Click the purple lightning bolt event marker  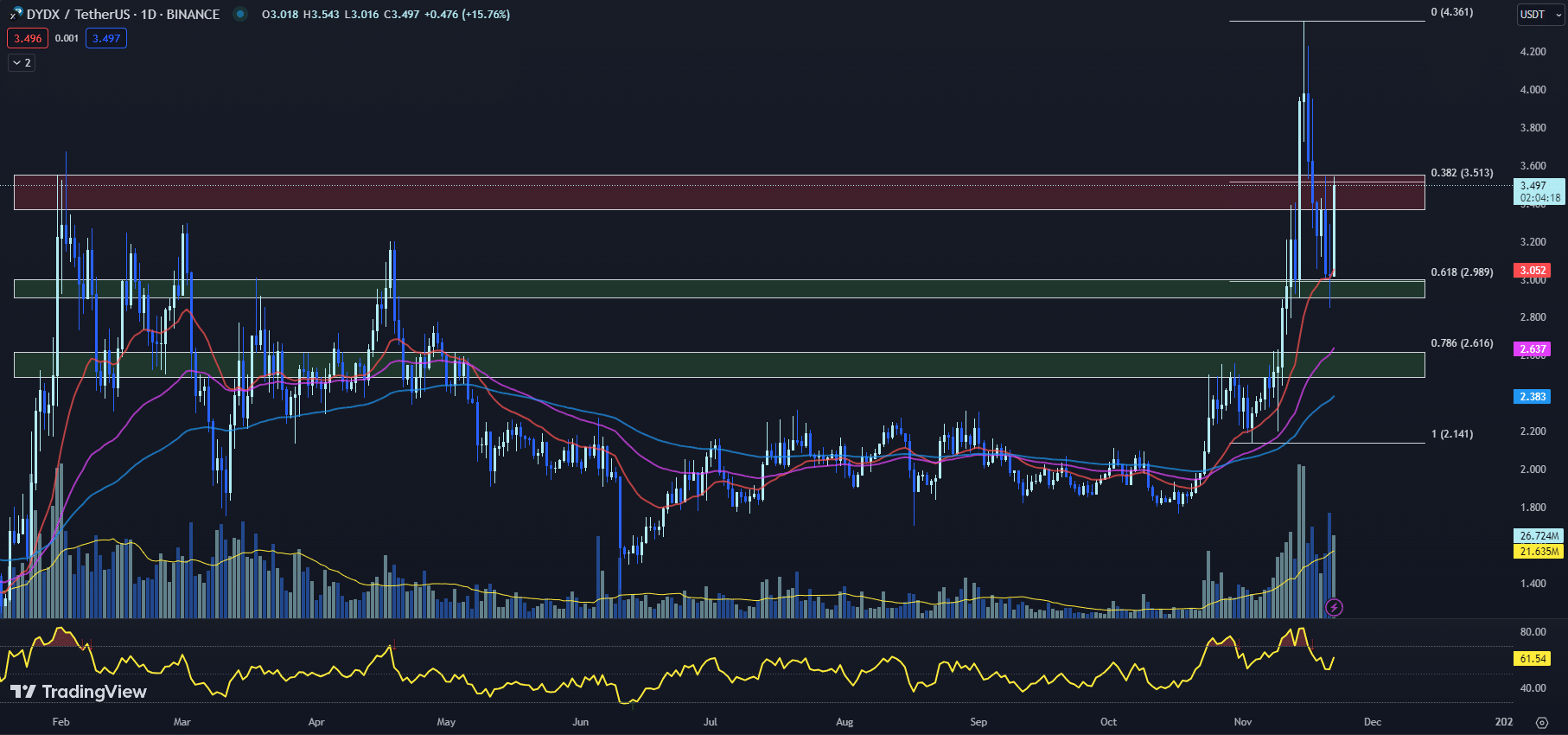(1334, 608)
